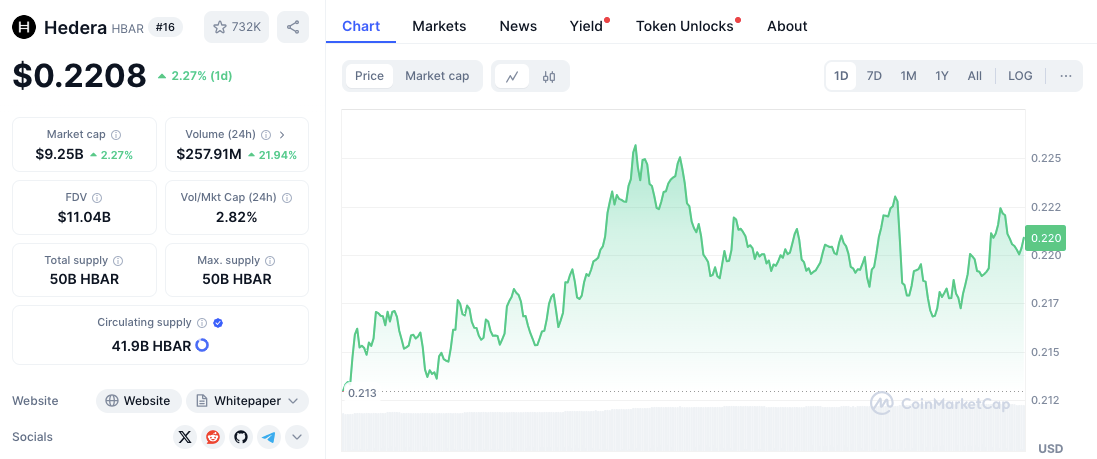
Task: Show Total supply info icon
Action: 118,260
